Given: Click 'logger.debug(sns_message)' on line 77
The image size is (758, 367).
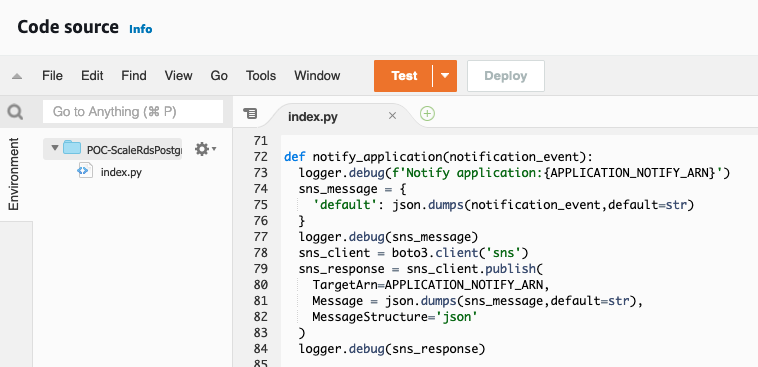Looking at the screenshot, I should pos(388,237).
